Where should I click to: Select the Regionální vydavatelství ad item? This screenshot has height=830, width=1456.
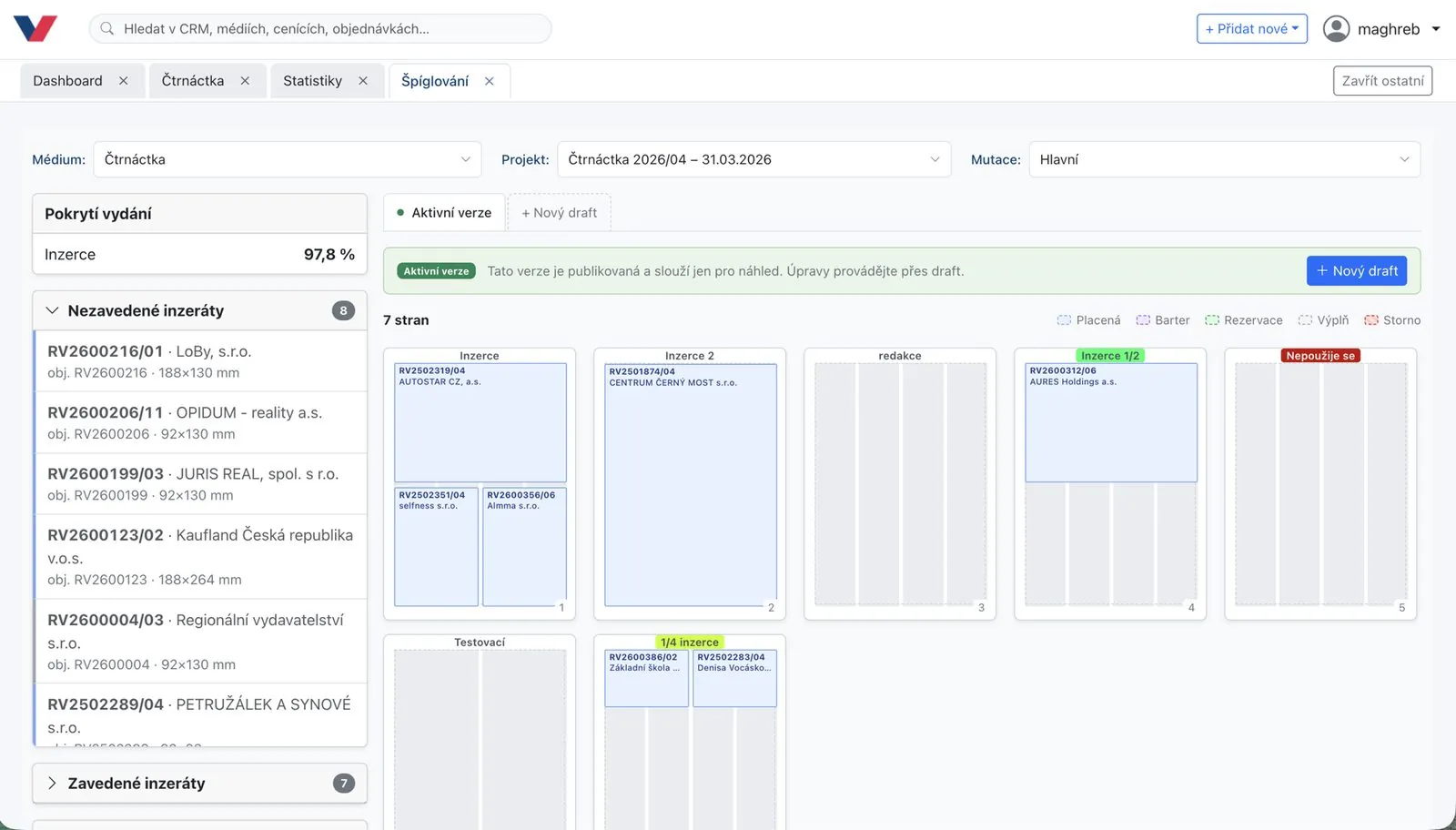pyautogui.click(x=200, y=641)
